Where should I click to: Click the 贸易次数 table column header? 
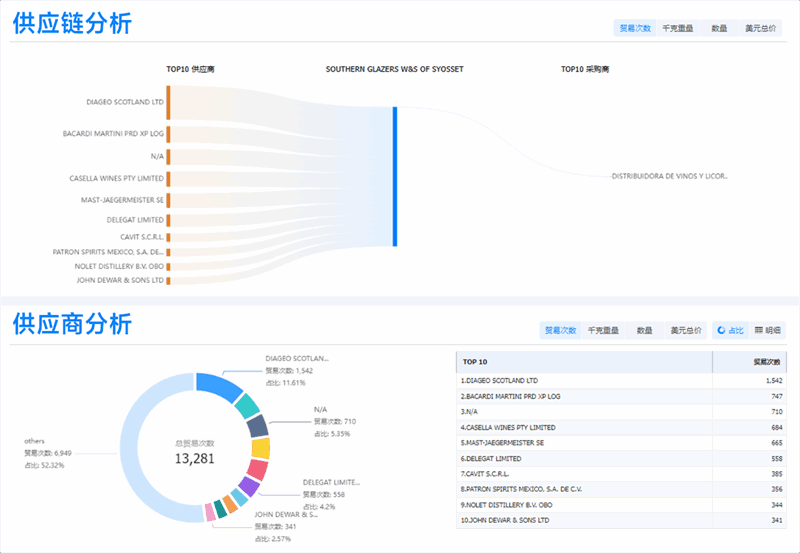(x=767, y=361)
